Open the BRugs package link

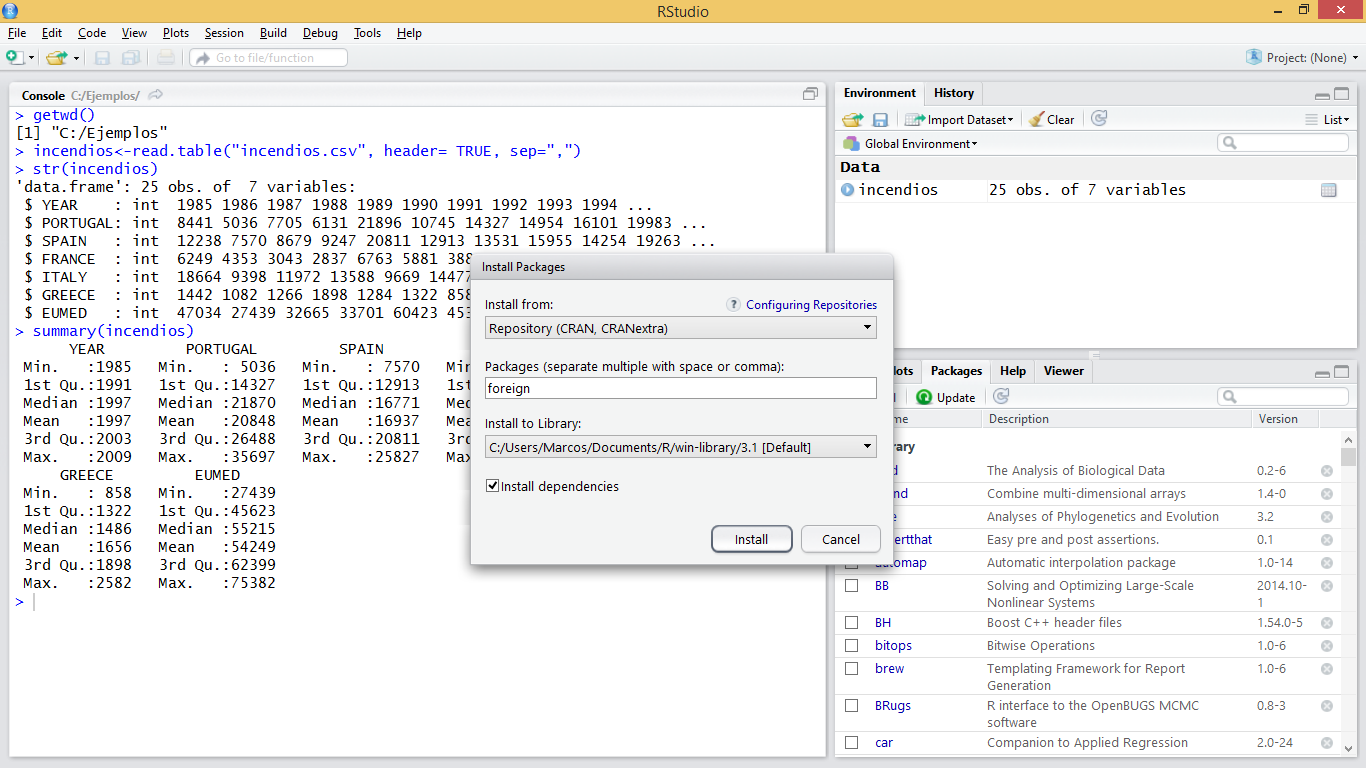tap(893, 706)
